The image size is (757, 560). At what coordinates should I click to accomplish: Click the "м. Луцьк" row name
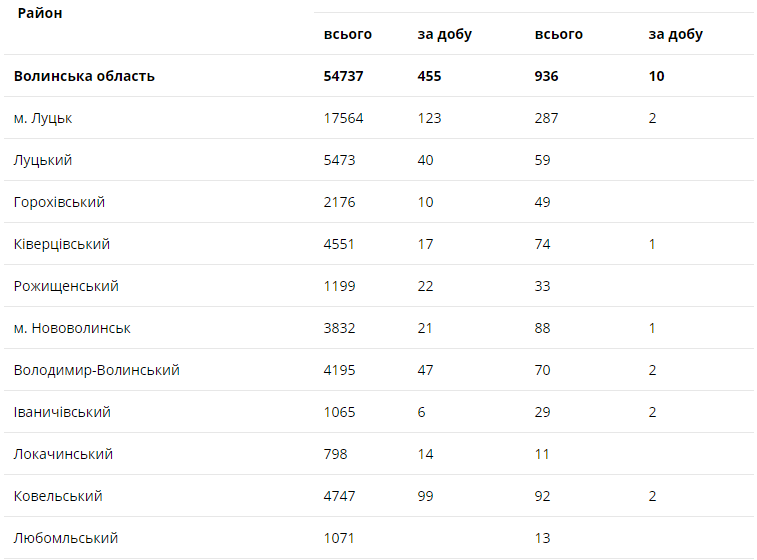[43, 118]
